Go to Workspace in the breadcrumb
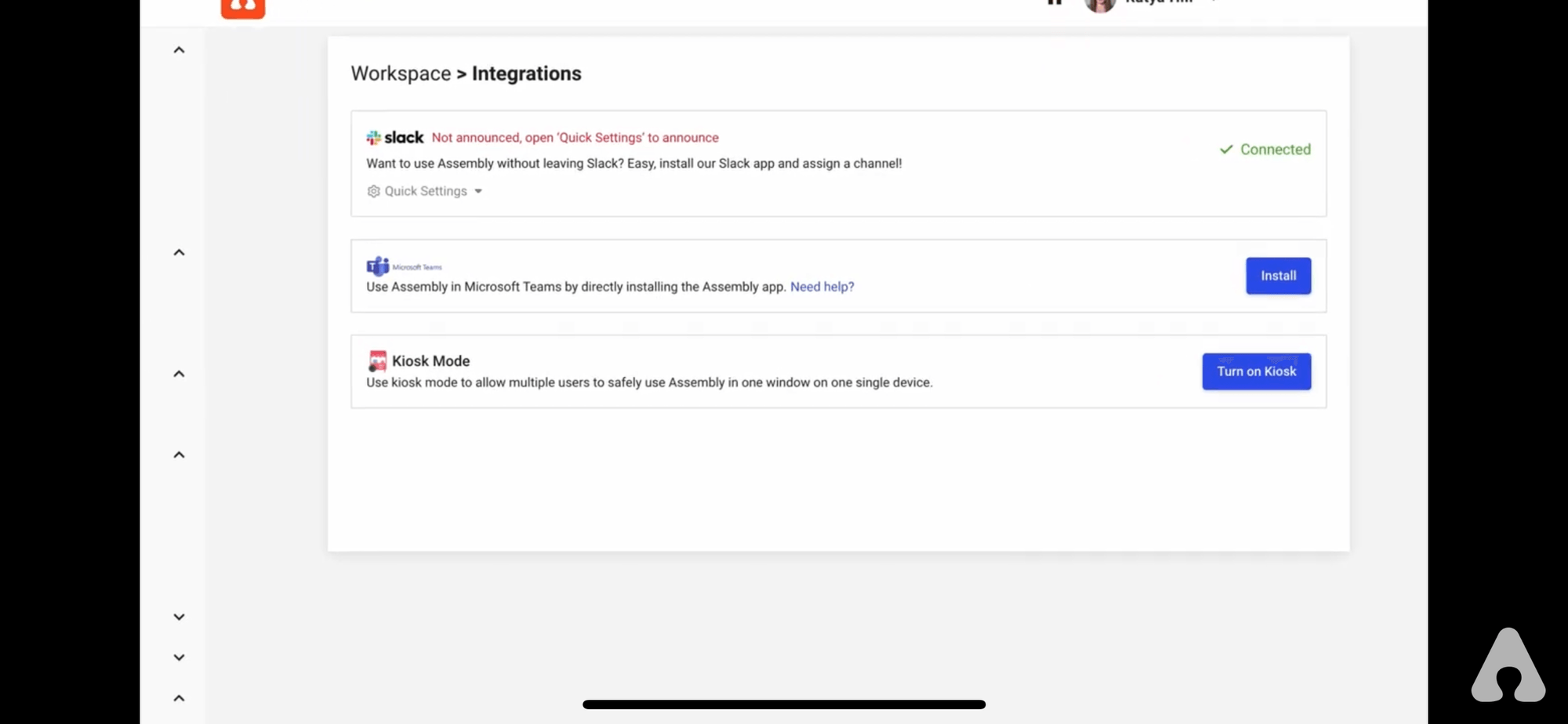 tap(401, 74)
